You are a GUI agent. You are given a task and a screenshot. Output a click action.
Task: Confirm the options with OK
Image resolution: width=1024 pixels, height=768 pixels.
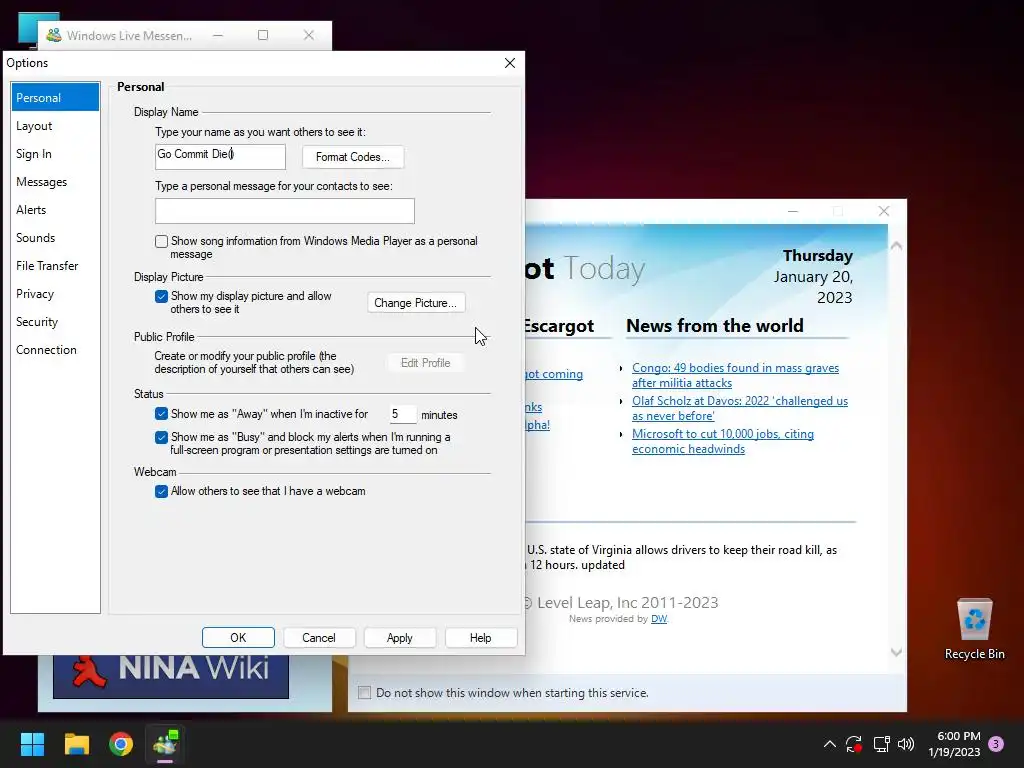point(238,637)
